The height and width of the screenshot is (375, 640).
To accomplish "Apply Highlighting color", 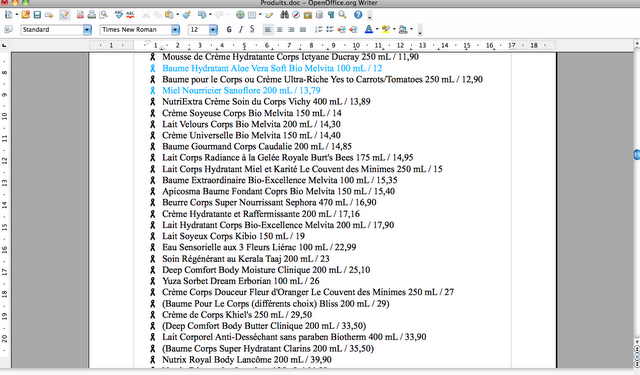I will pyautogui.click(x=386, y=29).
